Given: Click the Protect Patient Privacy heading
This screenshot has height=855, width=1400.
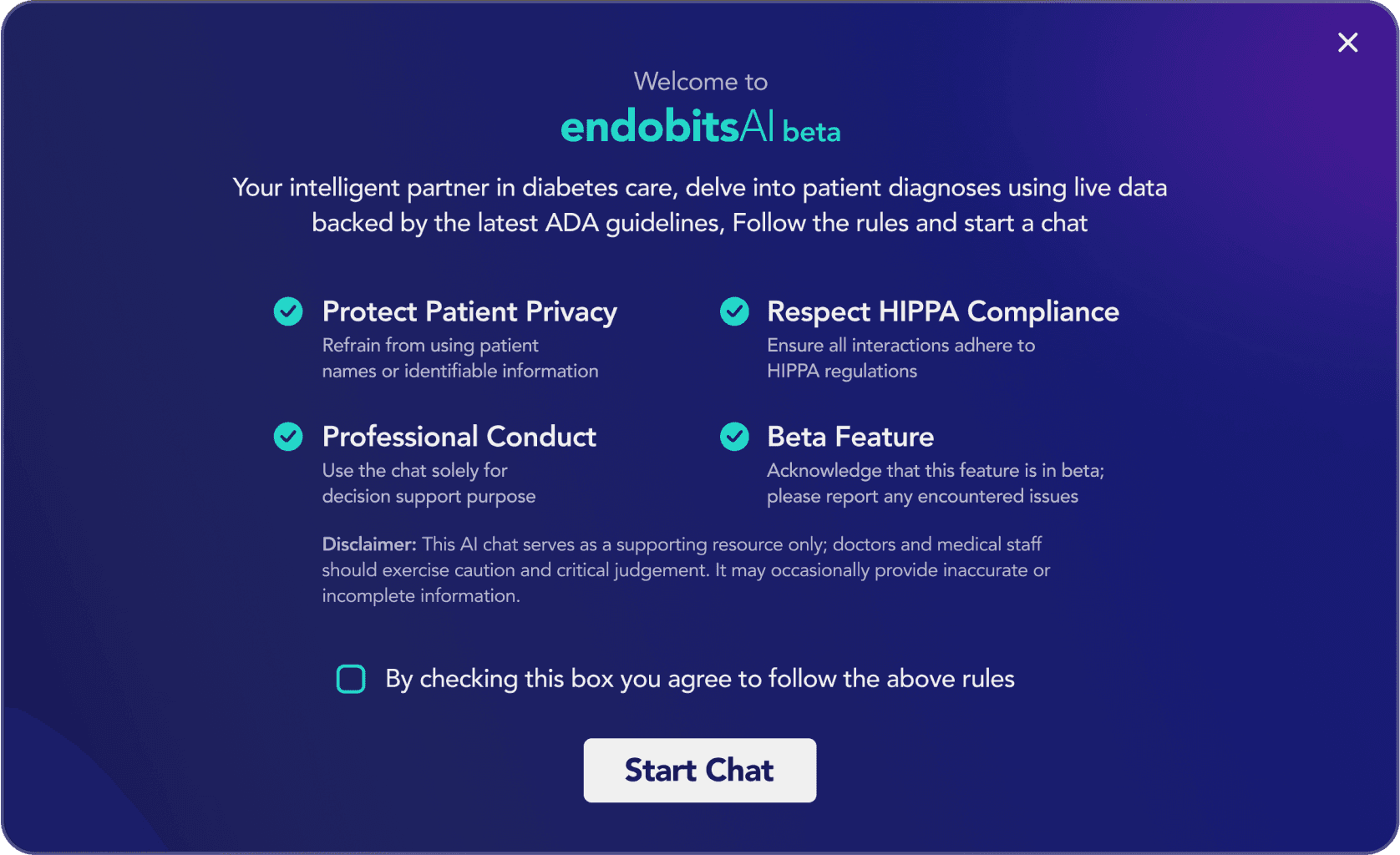Looking at the screenshot, I should [469, 311].
